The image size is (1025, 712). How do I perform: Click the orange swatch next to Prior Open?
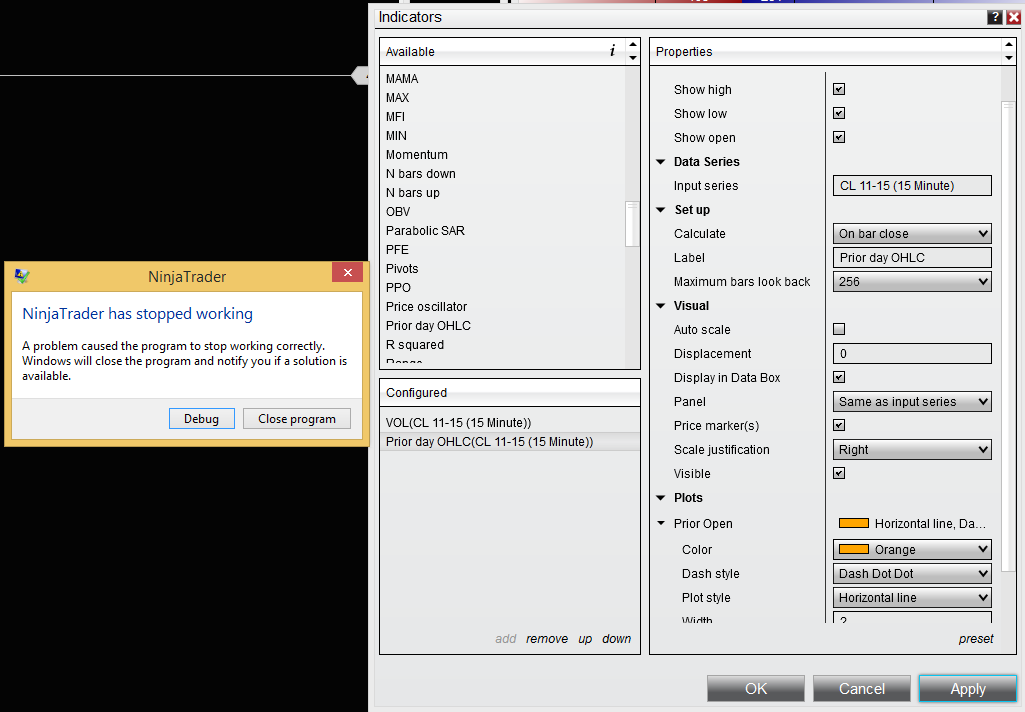point(854,523)
